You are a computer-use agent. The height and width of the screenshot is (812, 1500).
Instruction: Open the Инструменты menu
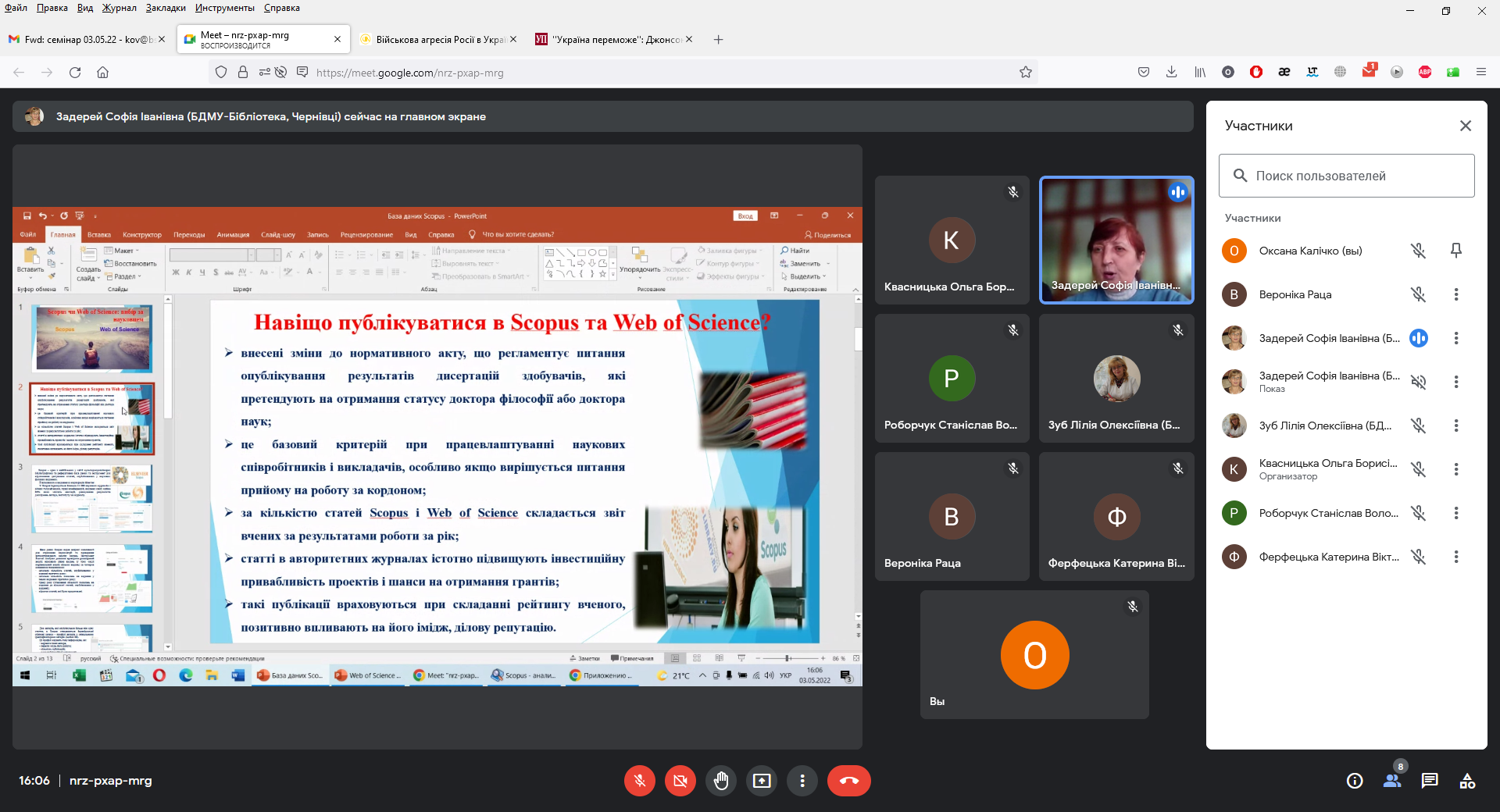pos(225,8)
